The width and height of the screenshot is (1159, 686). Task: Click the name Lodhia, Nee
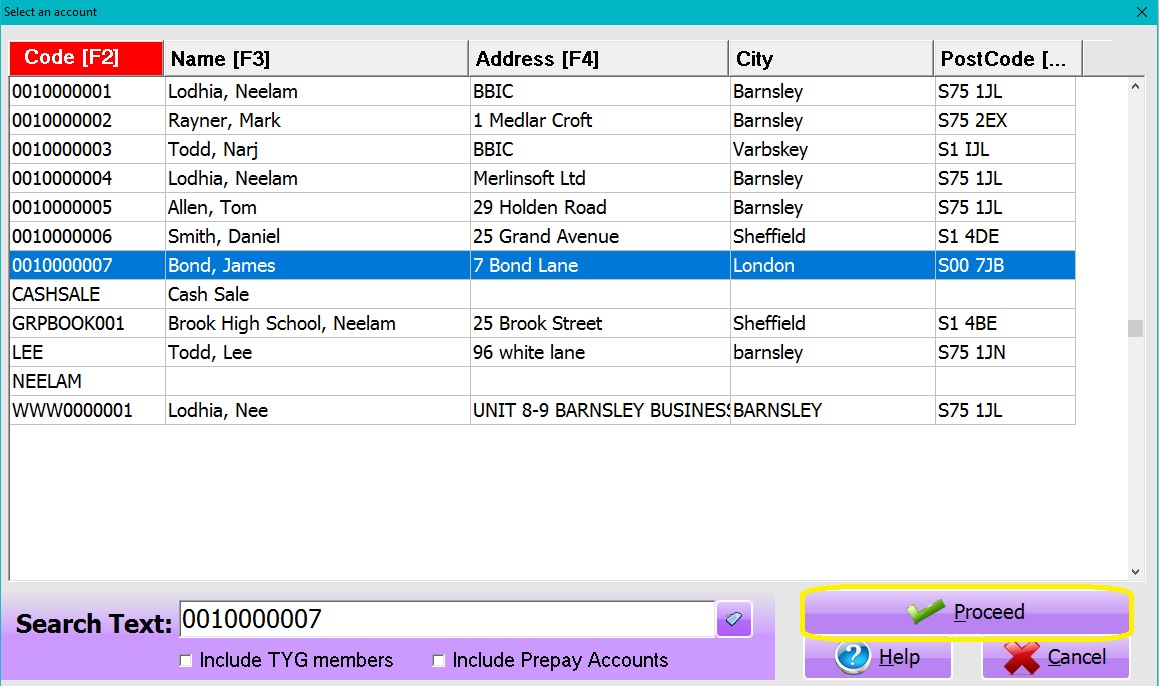[x=218, y=410]
